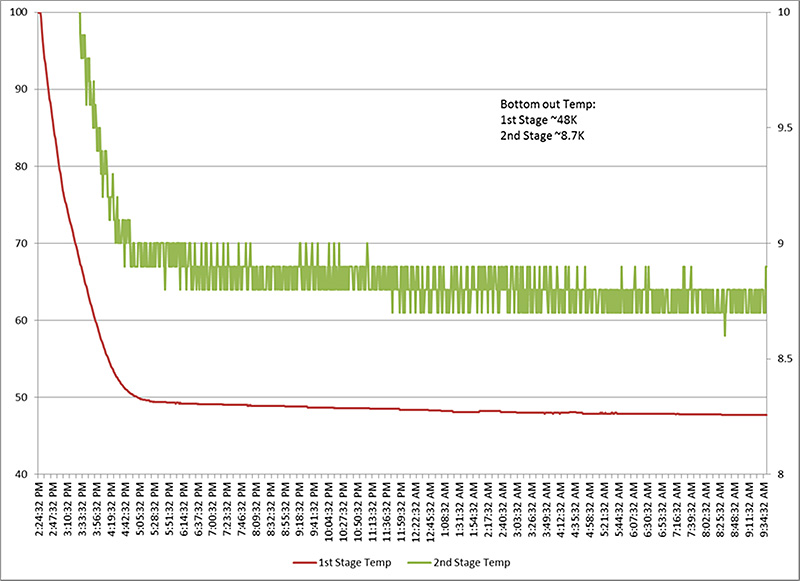Click the 70 tick label on left axis

22,243
